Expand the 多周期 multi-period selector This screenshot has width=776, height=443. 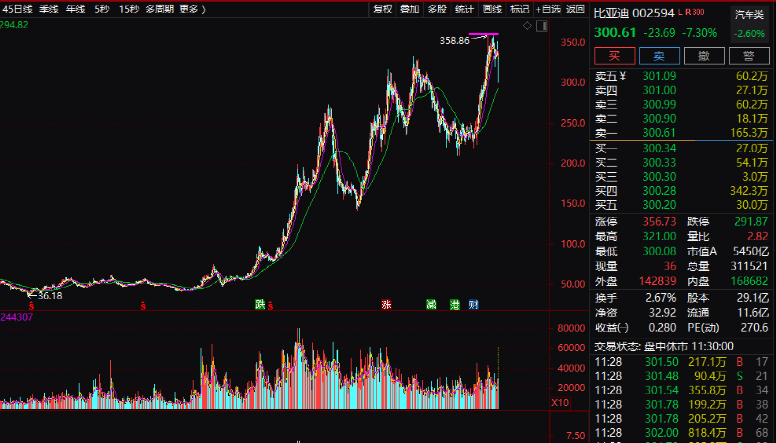pos(159,9)
